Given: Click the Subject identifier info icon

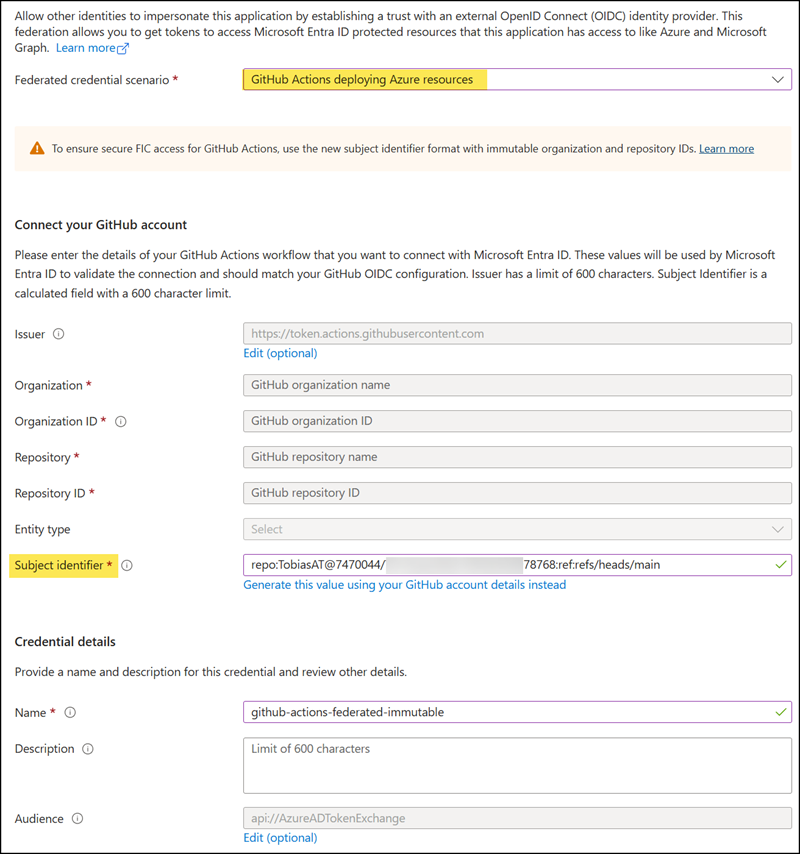Looking at the screenshot, I should pos(127,565).
